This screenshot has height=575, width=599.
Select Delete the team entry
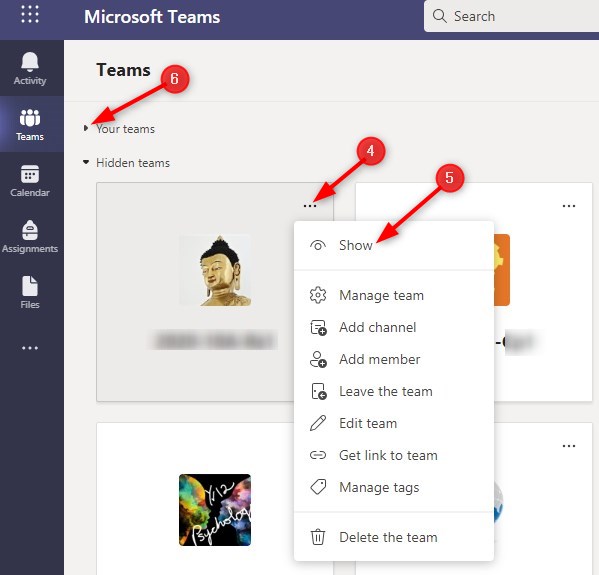(394, 538)
